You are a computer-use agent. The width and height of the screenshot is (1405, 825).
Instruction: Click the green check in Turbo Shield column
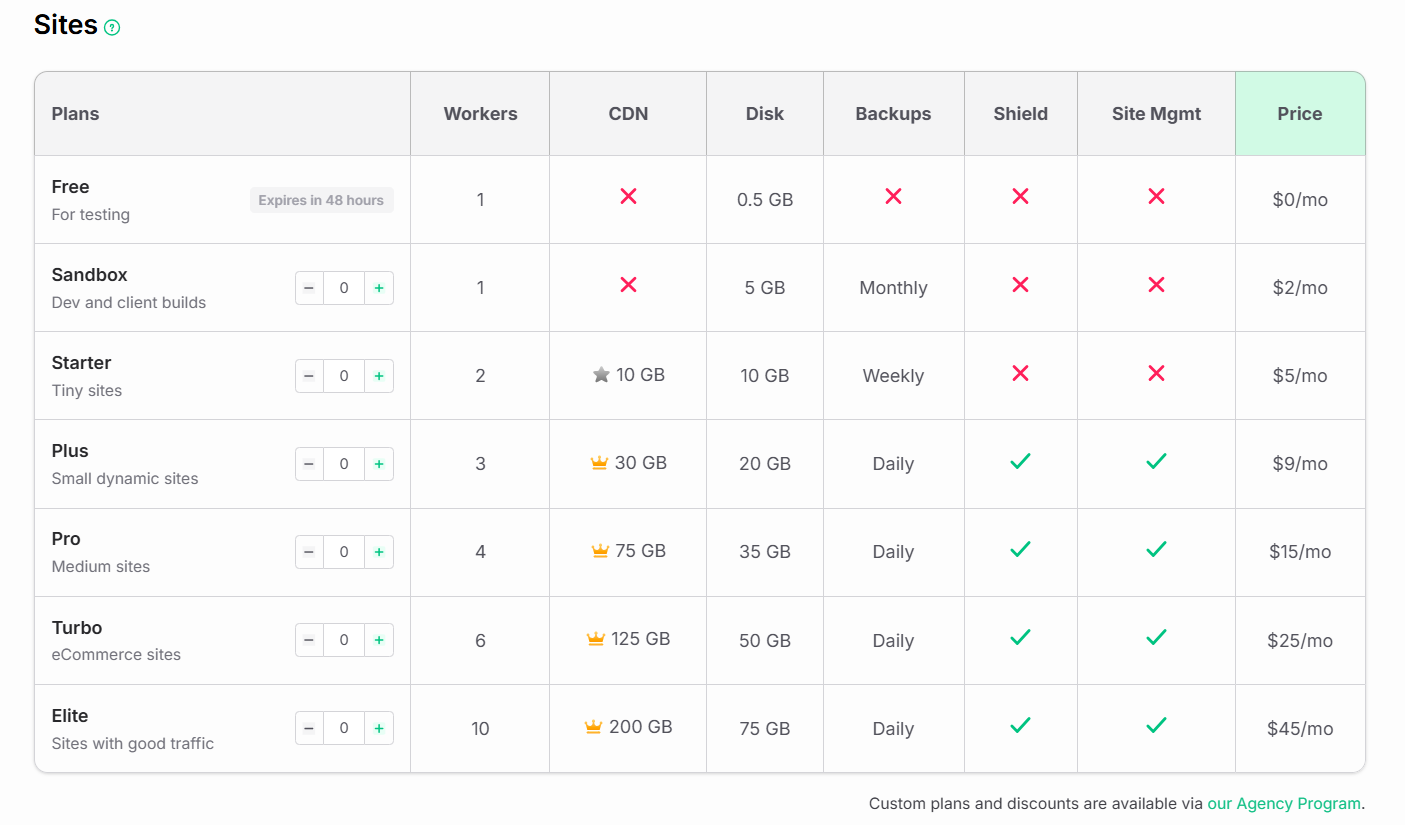[x=1020, y=637]
